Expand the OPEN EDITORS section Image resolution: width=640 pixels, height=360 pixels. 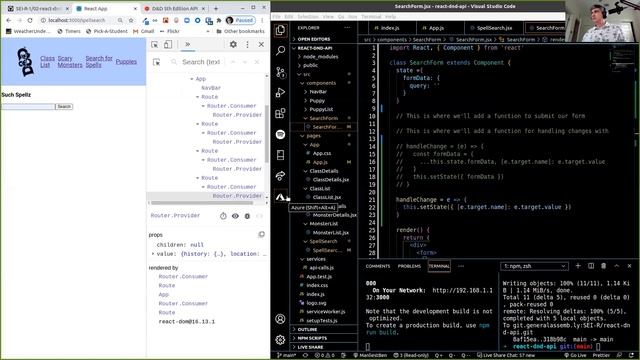313,39
